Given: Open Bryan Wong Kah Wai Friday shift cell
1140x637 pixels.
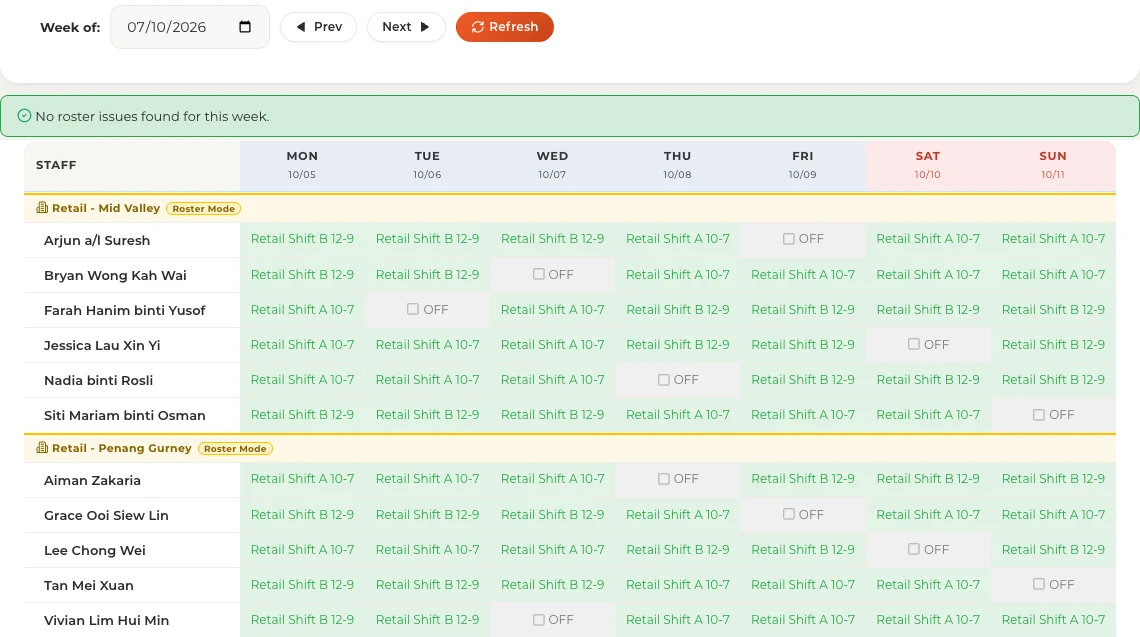Looking at the screenshot, I should pos(803,274).
